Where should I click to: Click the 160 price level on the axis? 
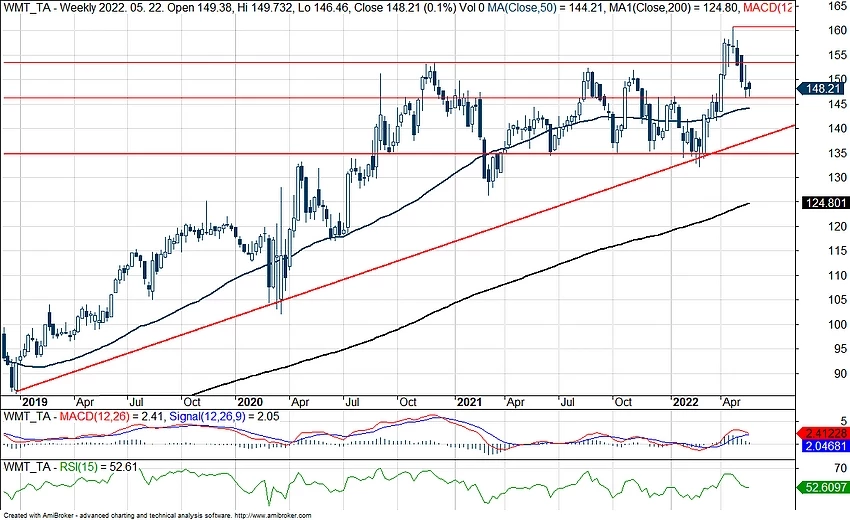[838, 30]
